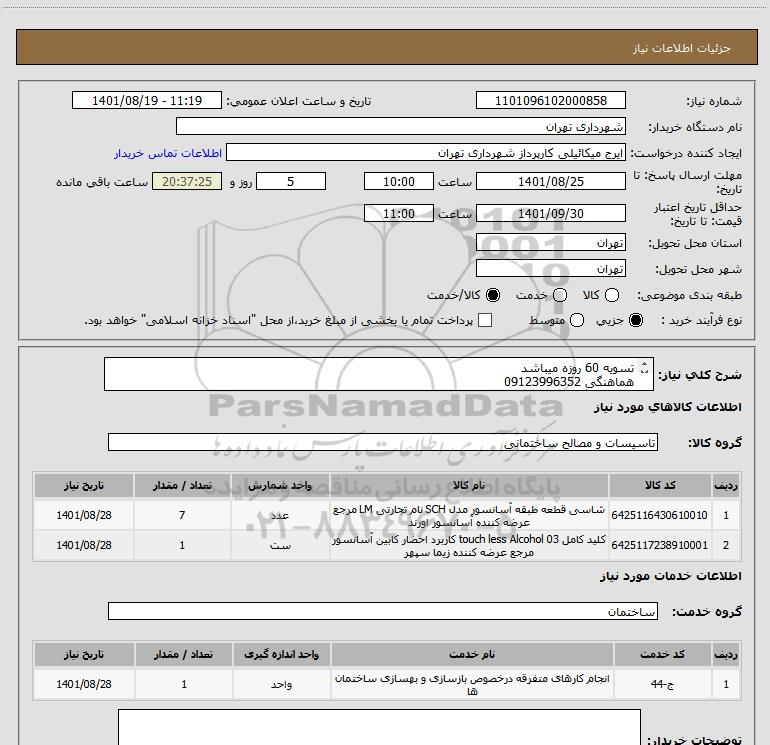Screen dimensions: 770x745
Task: Select the کالا/خدمت radio button
Action: (x=493, y=295)
